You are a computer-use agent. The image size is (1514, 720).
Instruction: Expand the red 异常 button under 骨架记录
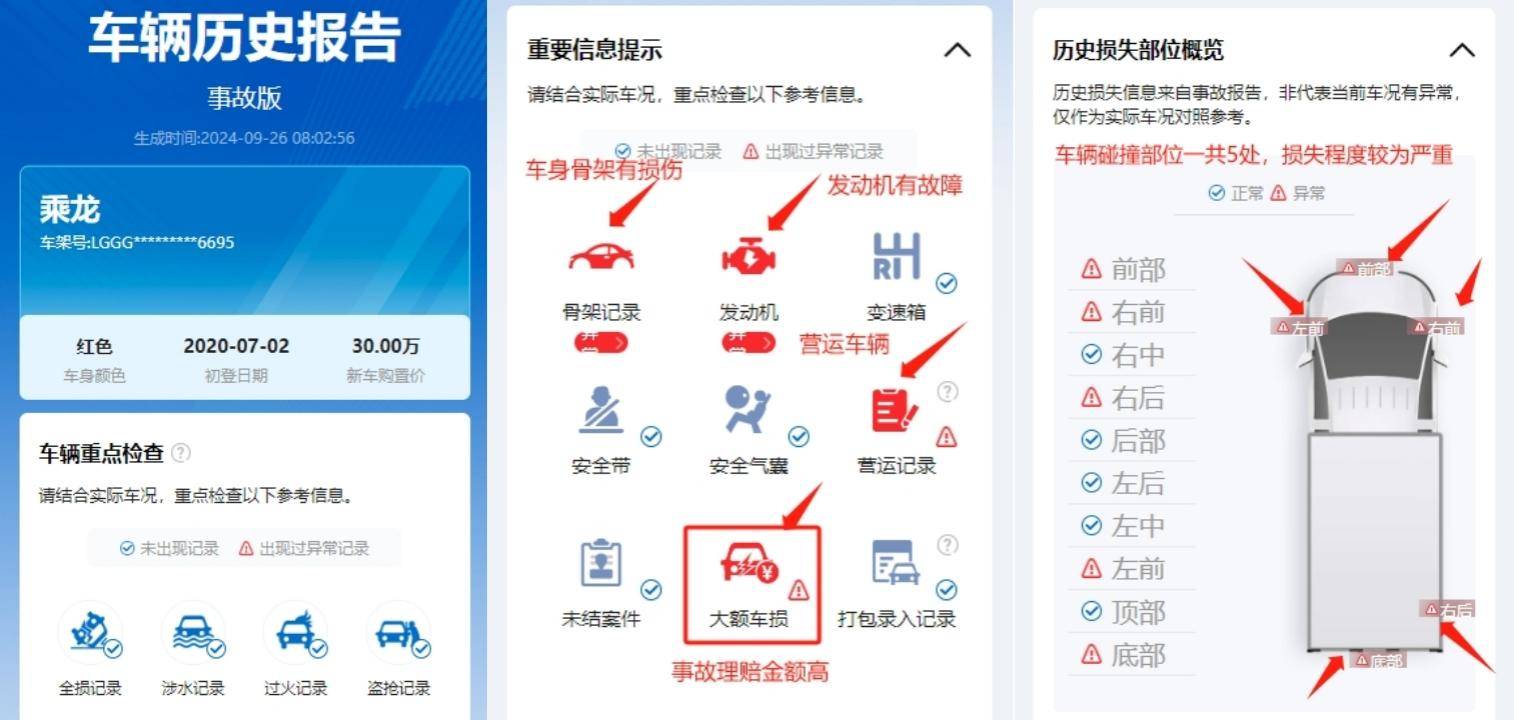pyautogui.click(x=601, y=343)
